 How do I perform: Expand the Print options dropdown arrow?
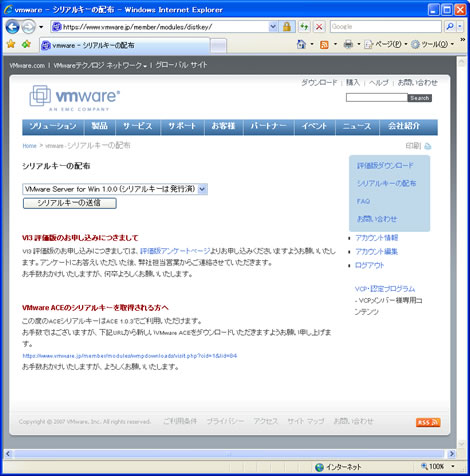point(359,44)
